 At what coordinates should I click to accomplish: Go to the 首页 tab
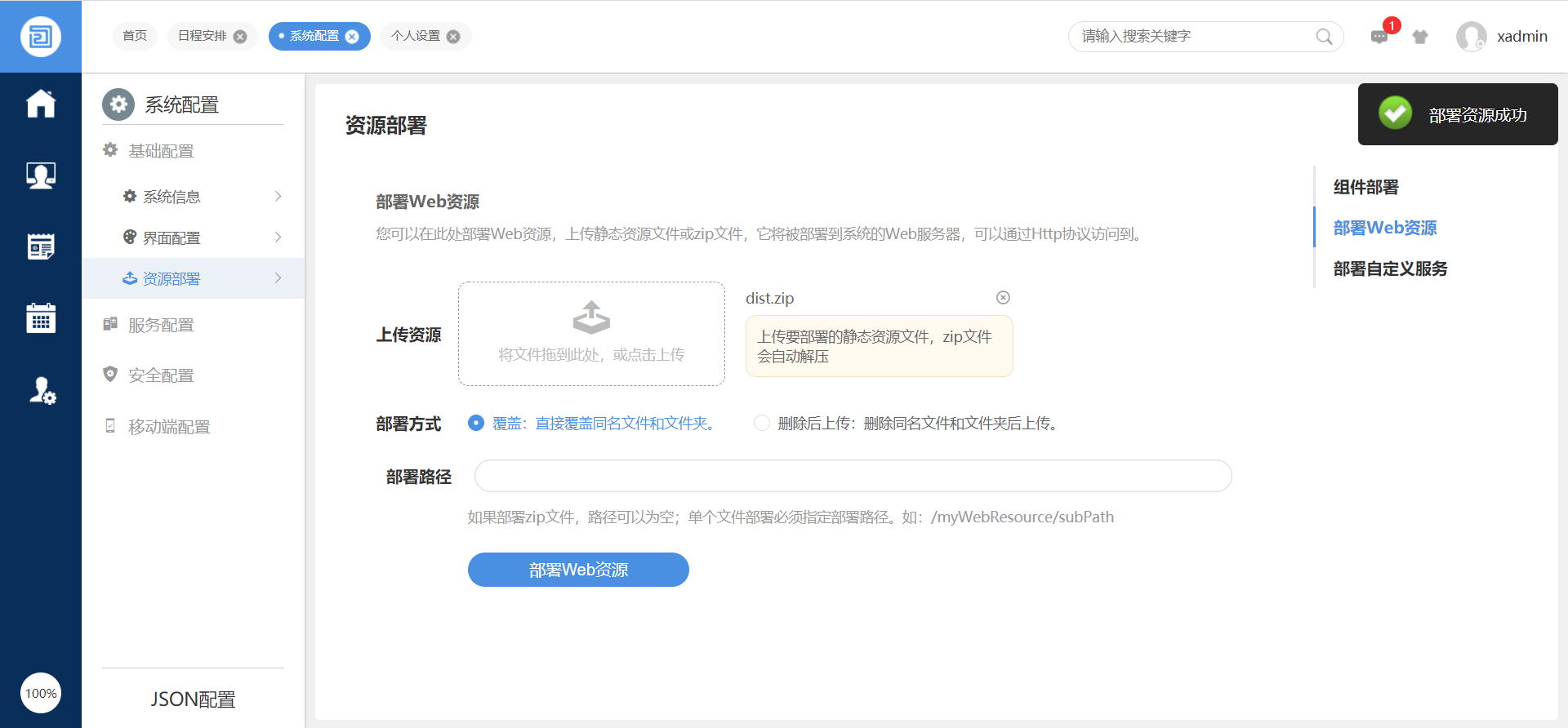135,36
